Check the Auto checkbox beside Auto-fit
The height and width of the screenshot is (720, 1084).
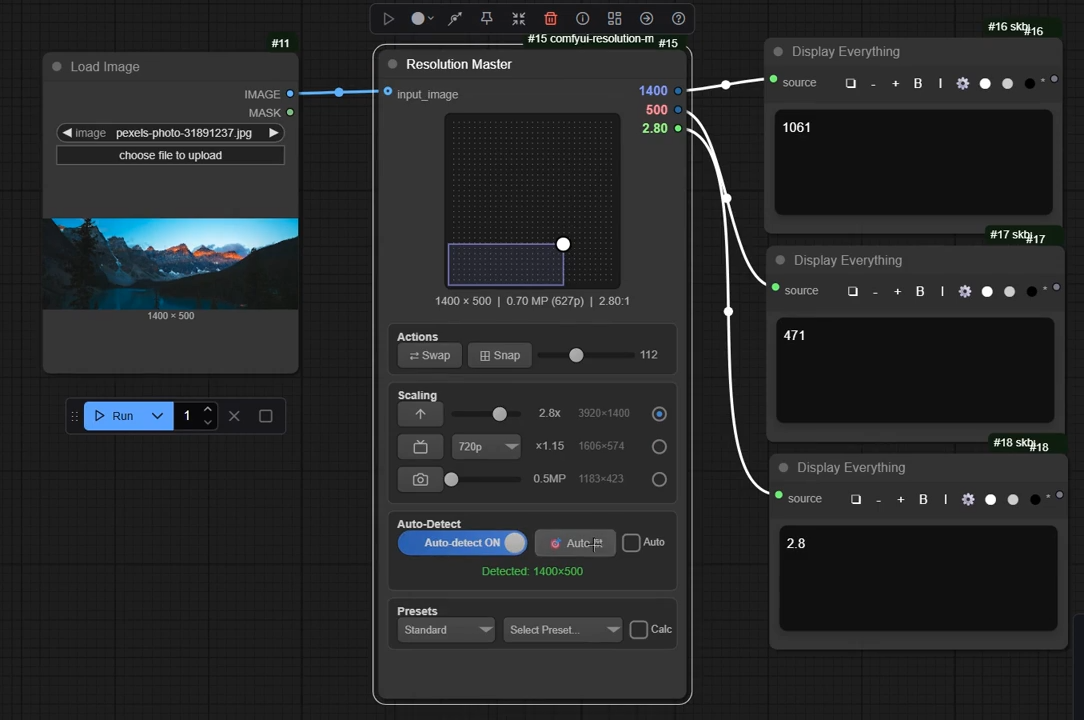tap(631, 543)
